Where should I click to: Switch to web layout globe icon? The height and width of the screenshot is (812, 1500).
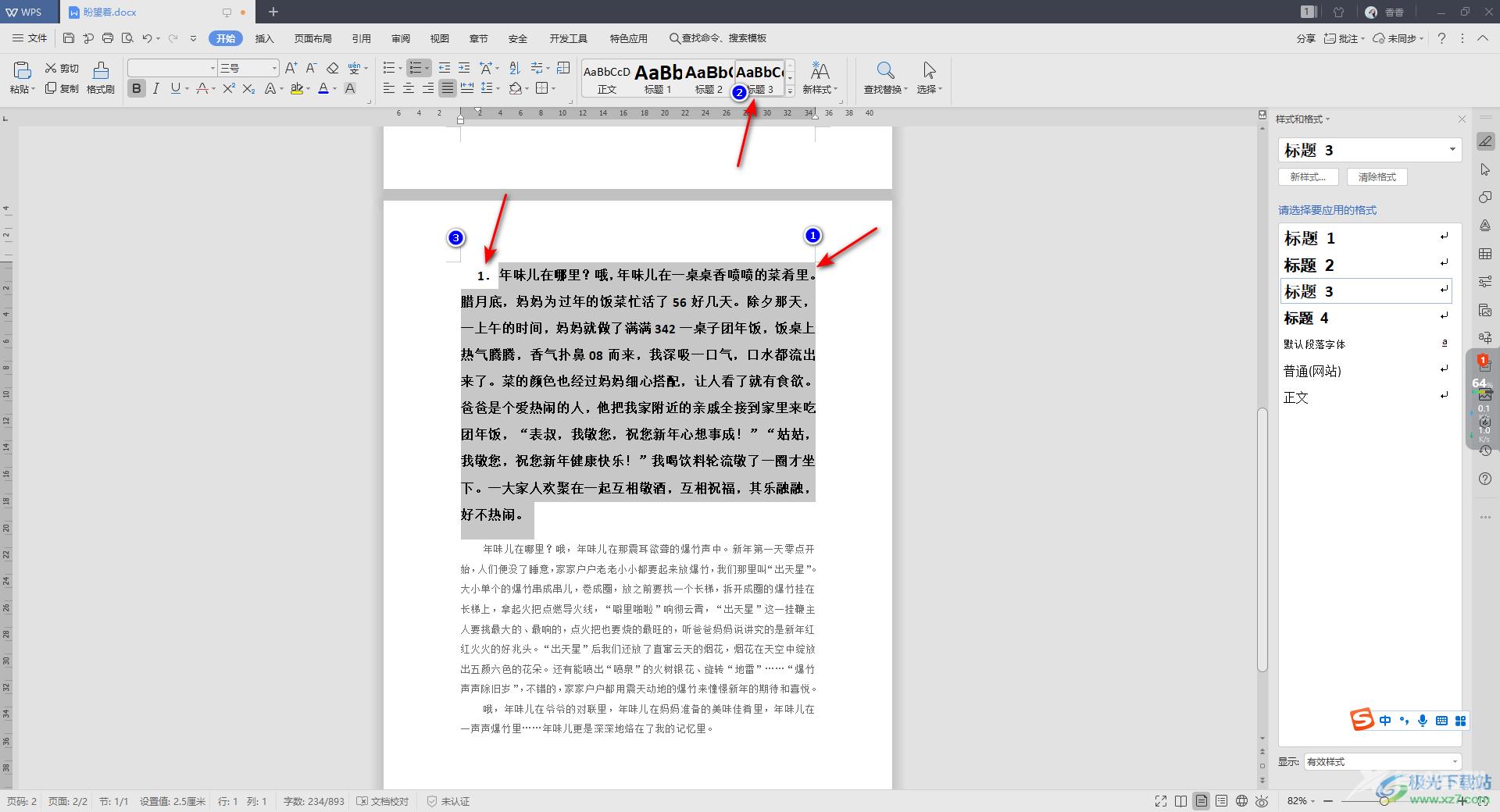1242,801
